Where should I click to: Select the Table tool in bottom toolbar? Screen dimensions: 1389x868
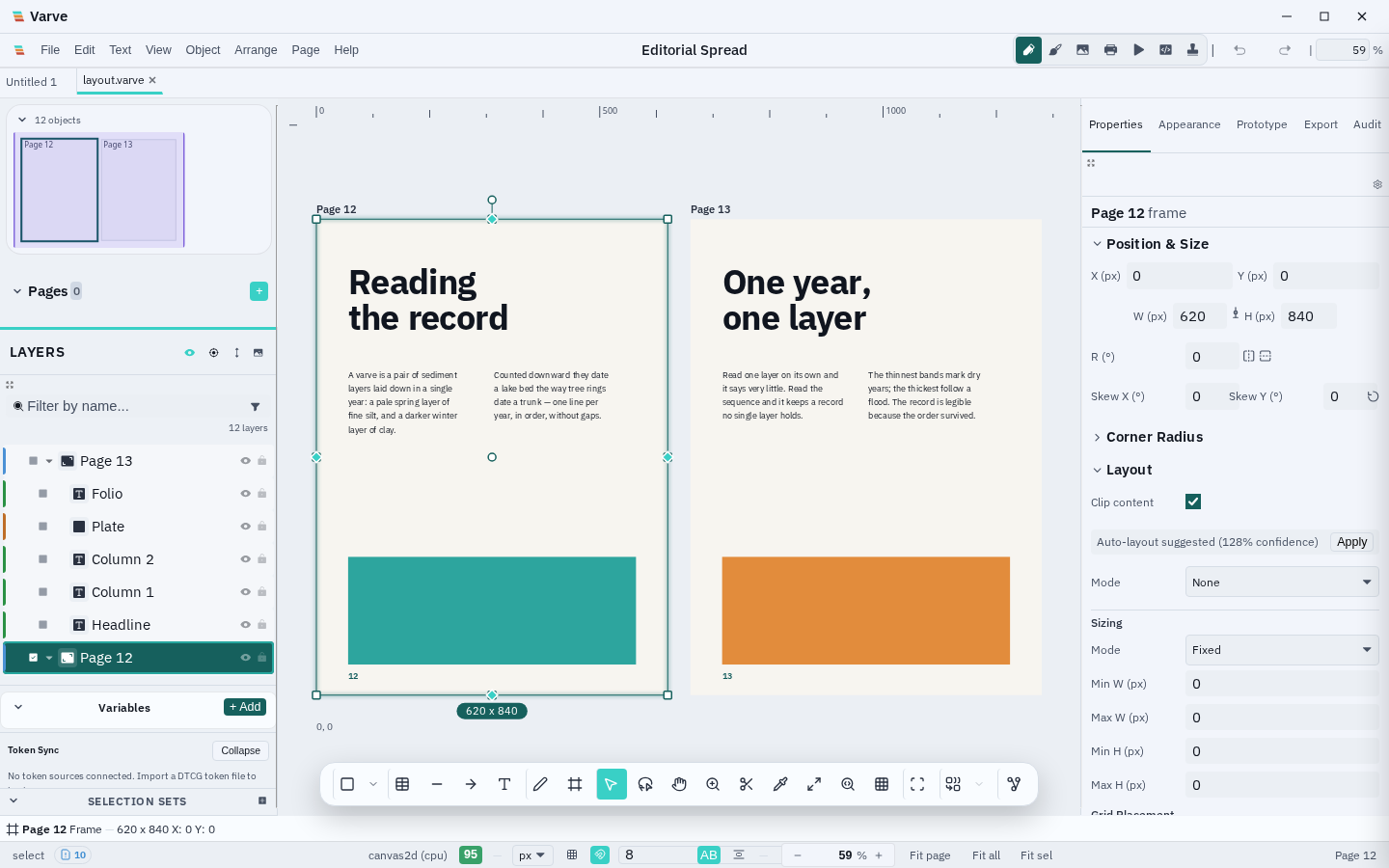tap(402, 784)
